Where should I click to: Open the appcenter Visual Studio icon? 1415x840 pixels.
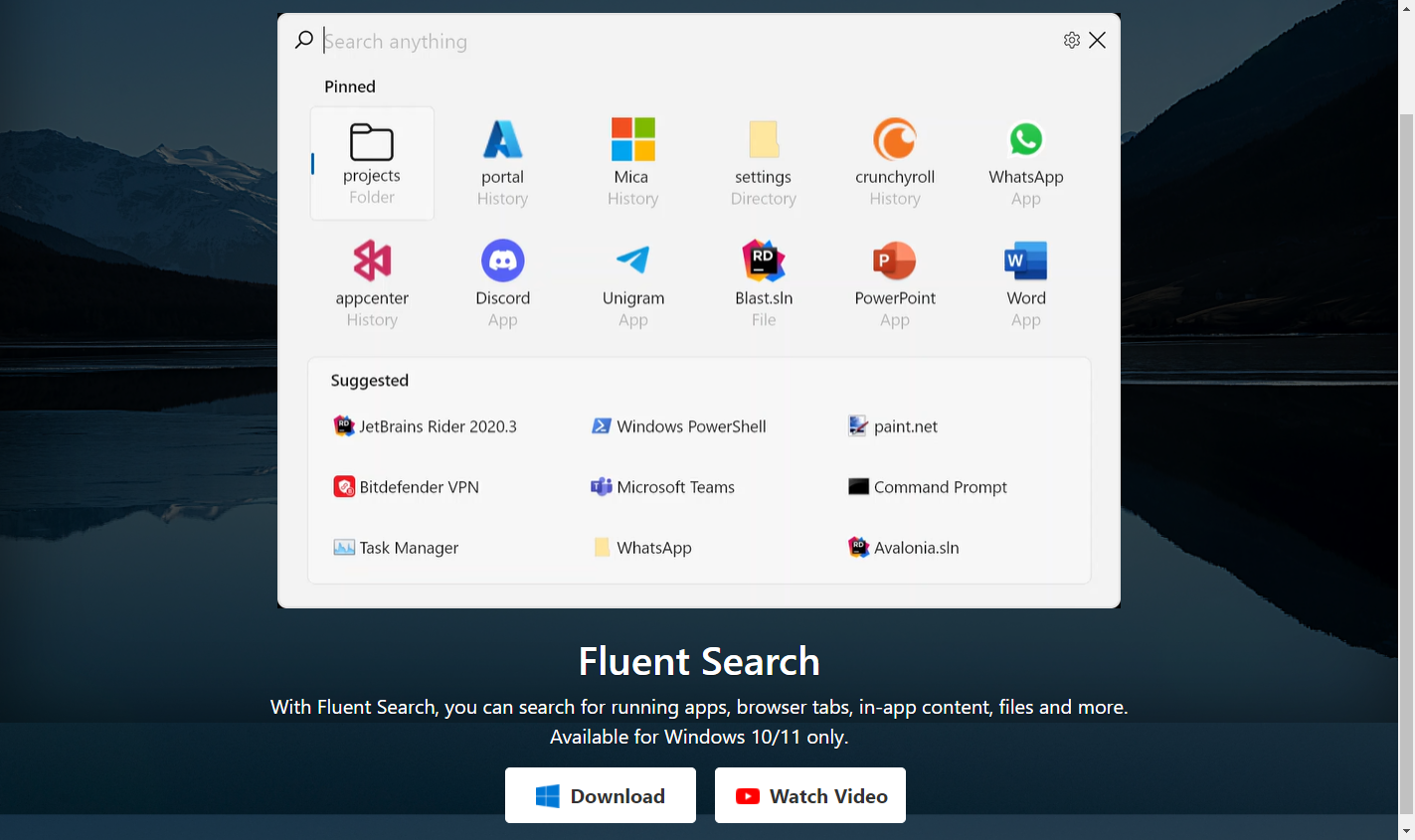pyautogui.click(x=372, y=260)
